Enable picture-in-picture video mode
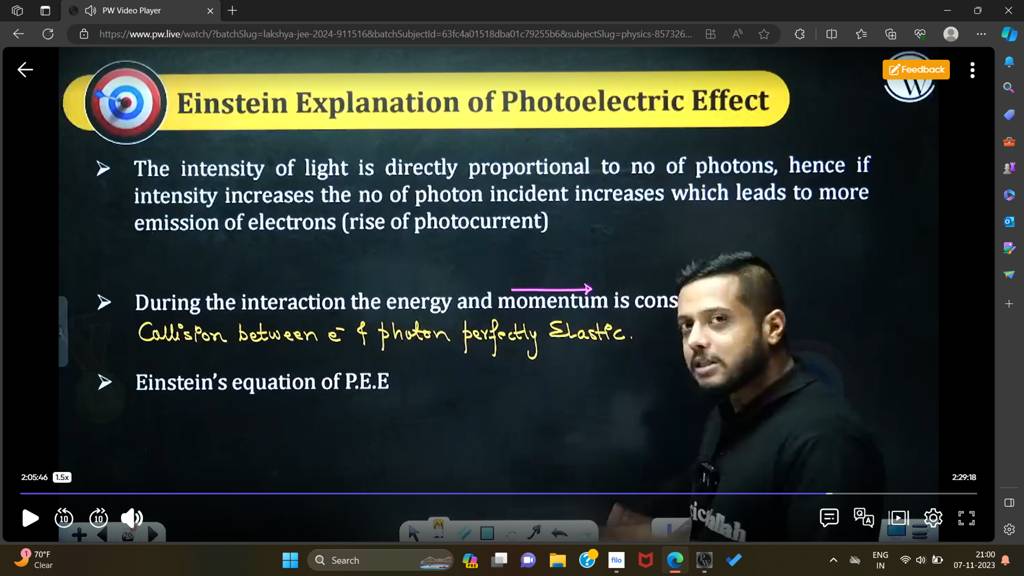The image size is (1024, 576). 898,517
